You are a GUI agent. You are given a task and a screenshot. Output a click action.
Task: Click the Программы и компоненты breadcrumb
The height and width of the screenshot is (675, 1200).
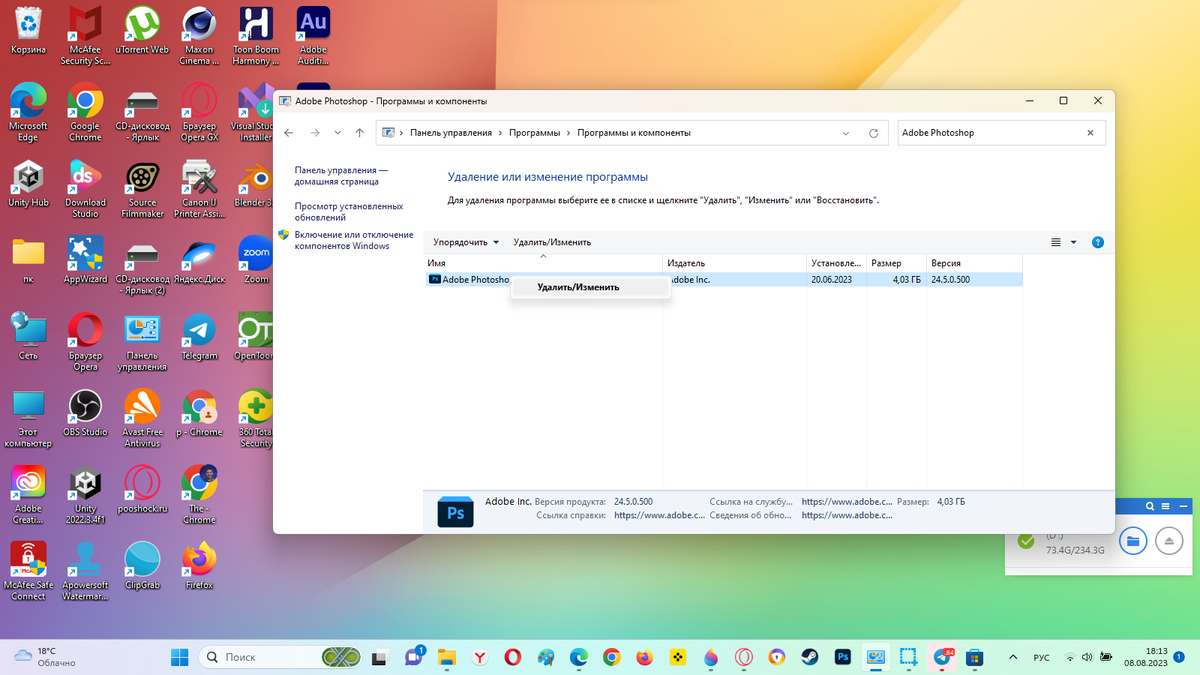633,133
